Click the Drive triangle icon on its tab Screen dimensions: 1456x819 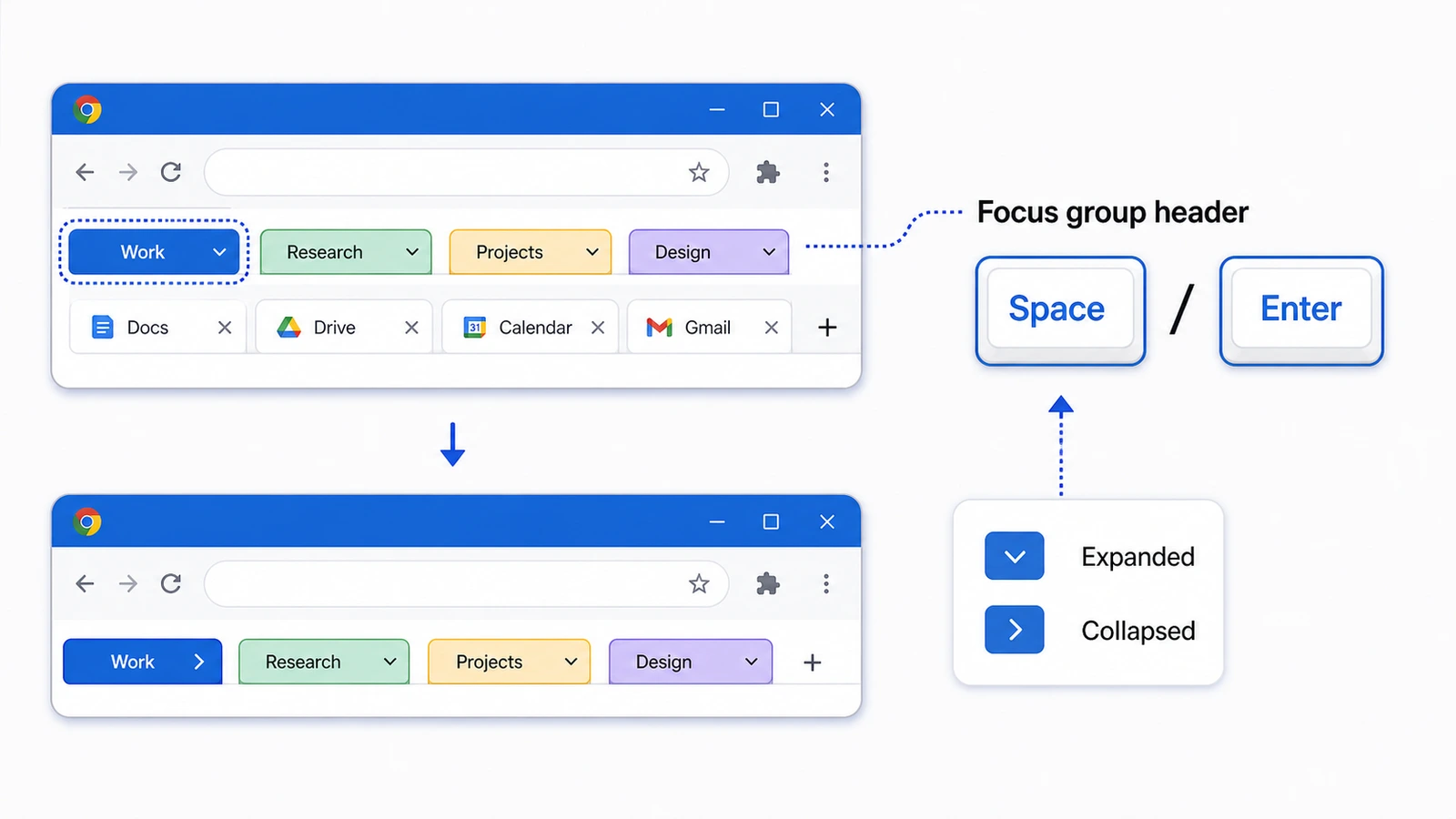coord(289,328)
